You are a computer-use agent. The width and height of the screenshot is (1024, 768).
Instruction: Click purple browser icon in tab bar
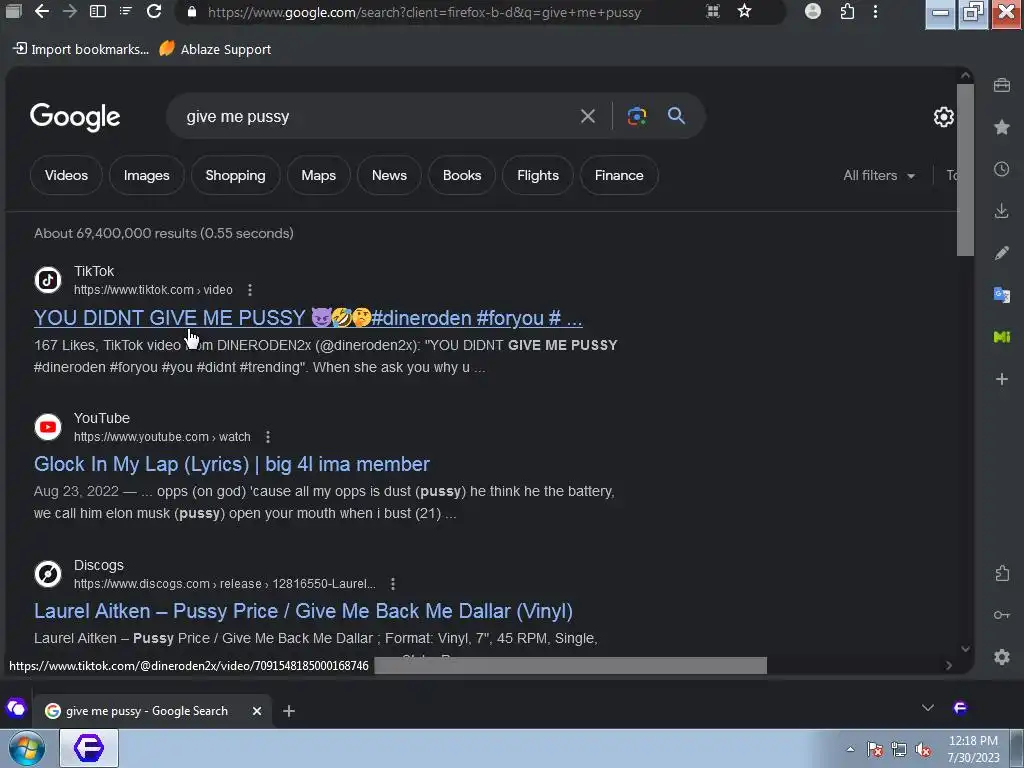960,708
